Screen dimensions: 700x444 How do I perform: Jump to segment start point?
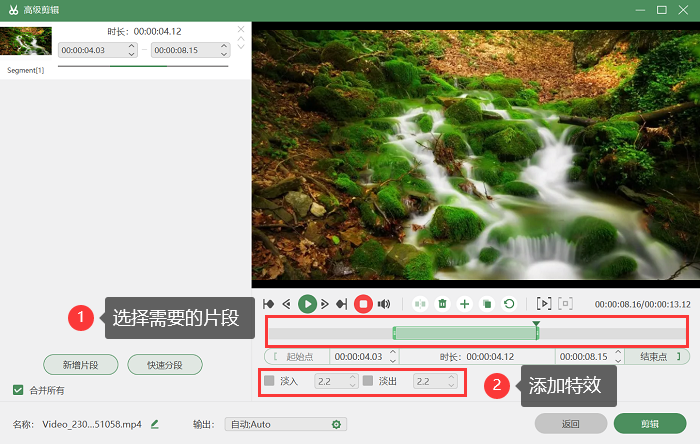pos(268,304)
